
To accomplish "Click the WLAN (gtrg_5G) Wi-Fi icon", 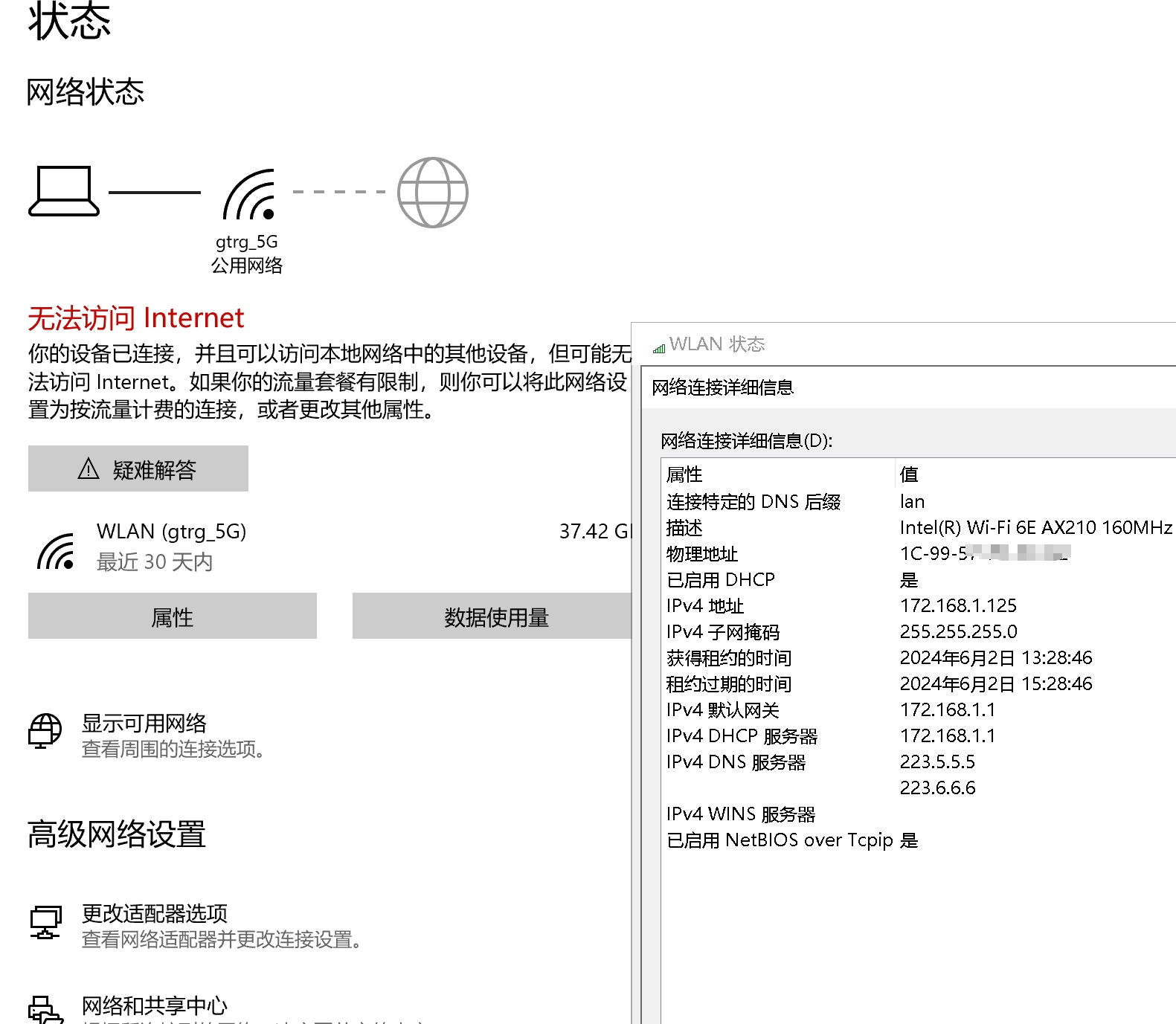I will pos(56,552).
